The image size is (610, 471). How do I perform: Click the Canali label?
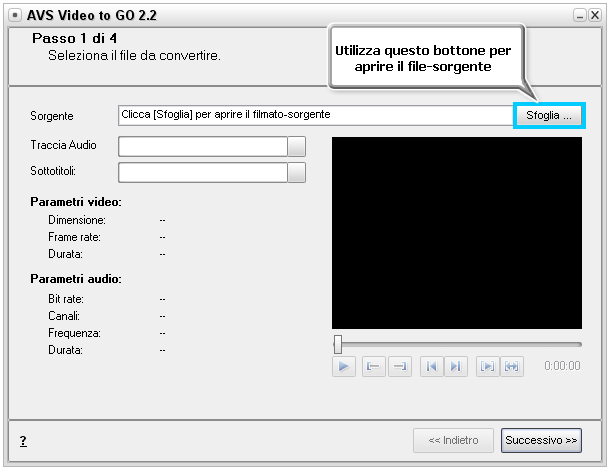click(64, 316)
